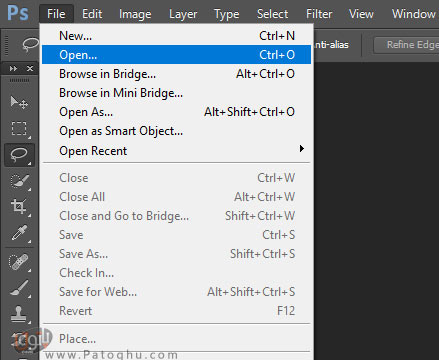Viewport: 439px width, 360px height.
Task: Open the Lasso tool preset picker
Action: (x=31, y=44)
